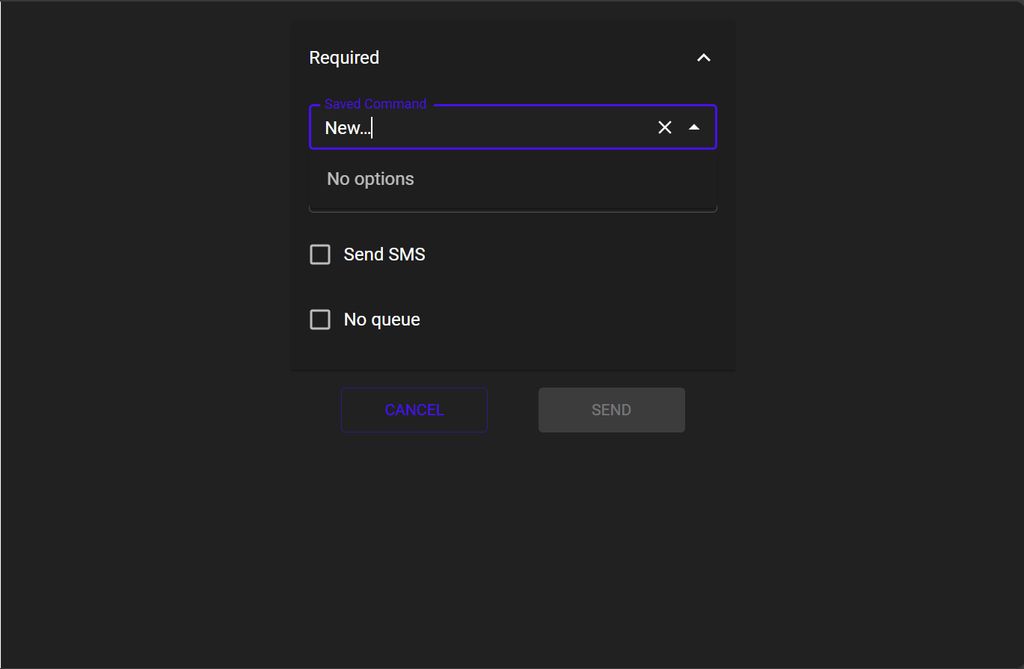Image resolution: width=1024 pixels, height=669 pixels.
Task: Check the No queue checkbox
Action: (320, 320)
